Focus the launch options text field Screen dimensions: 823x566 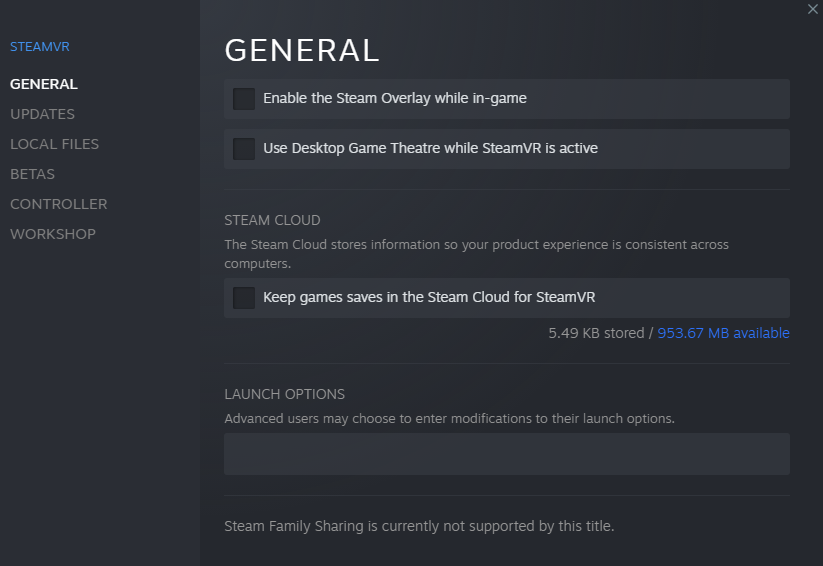click(x=507, y=454)
